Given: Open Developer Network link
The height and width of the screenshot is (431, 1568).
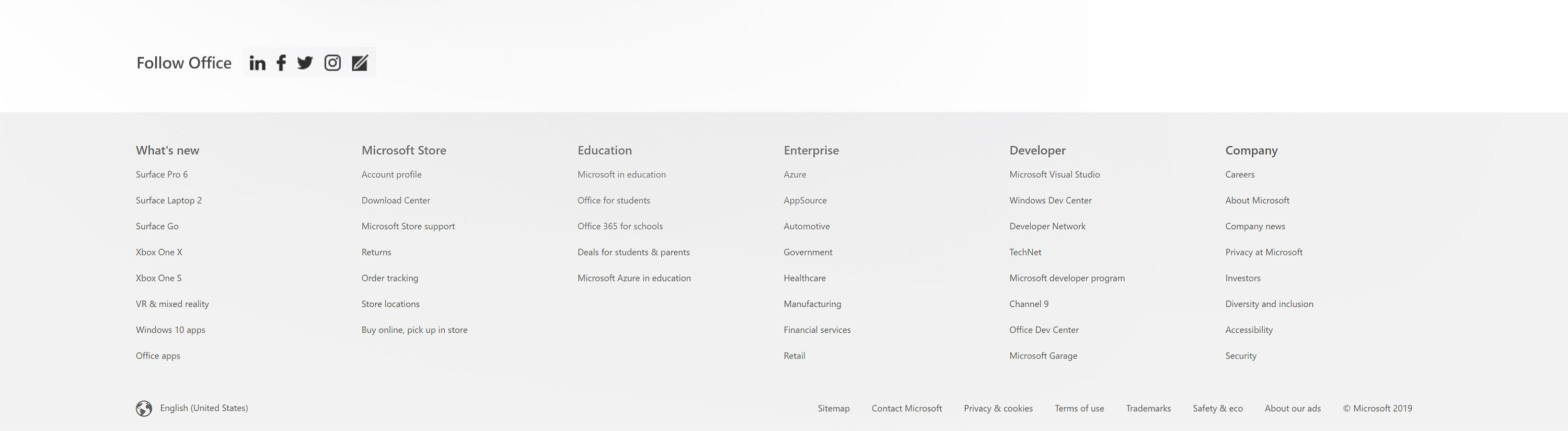Looking at the screenshot, I should pyautogui.click(x=1047, y=226).
